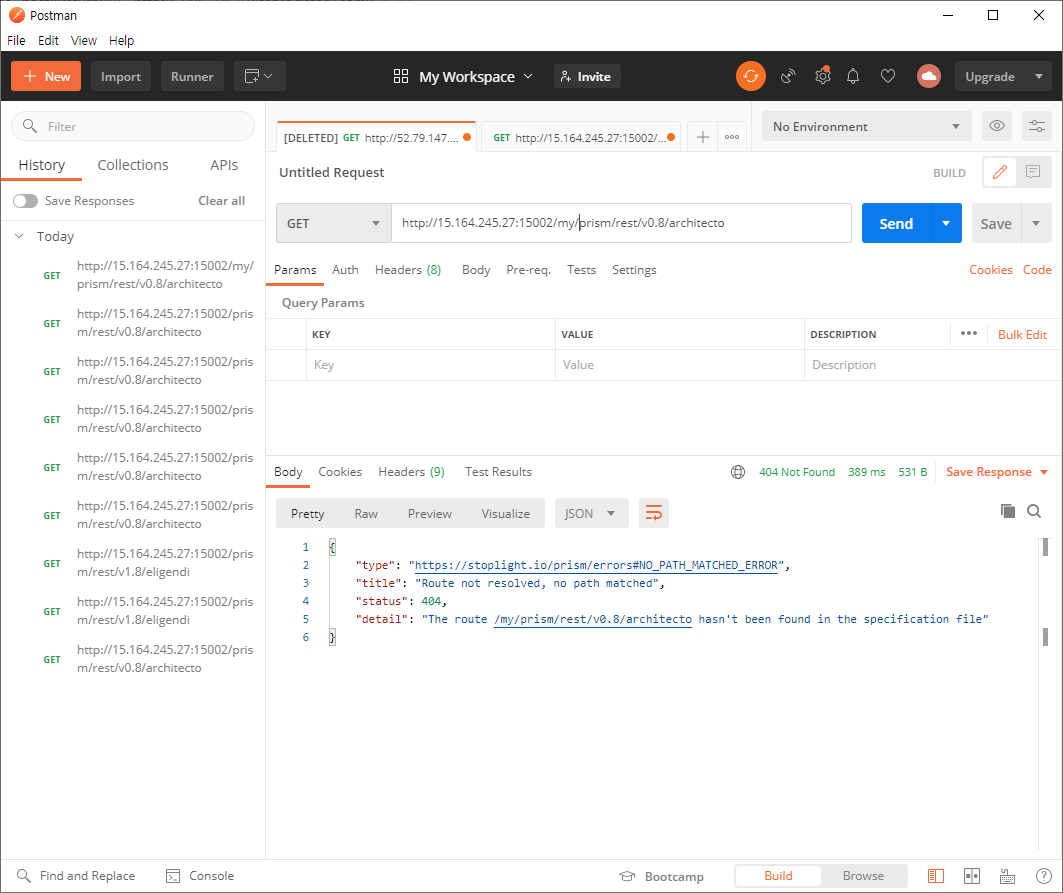Select the Raw response view
This screenshot has height=893, width=1063.
coord(366,513)
